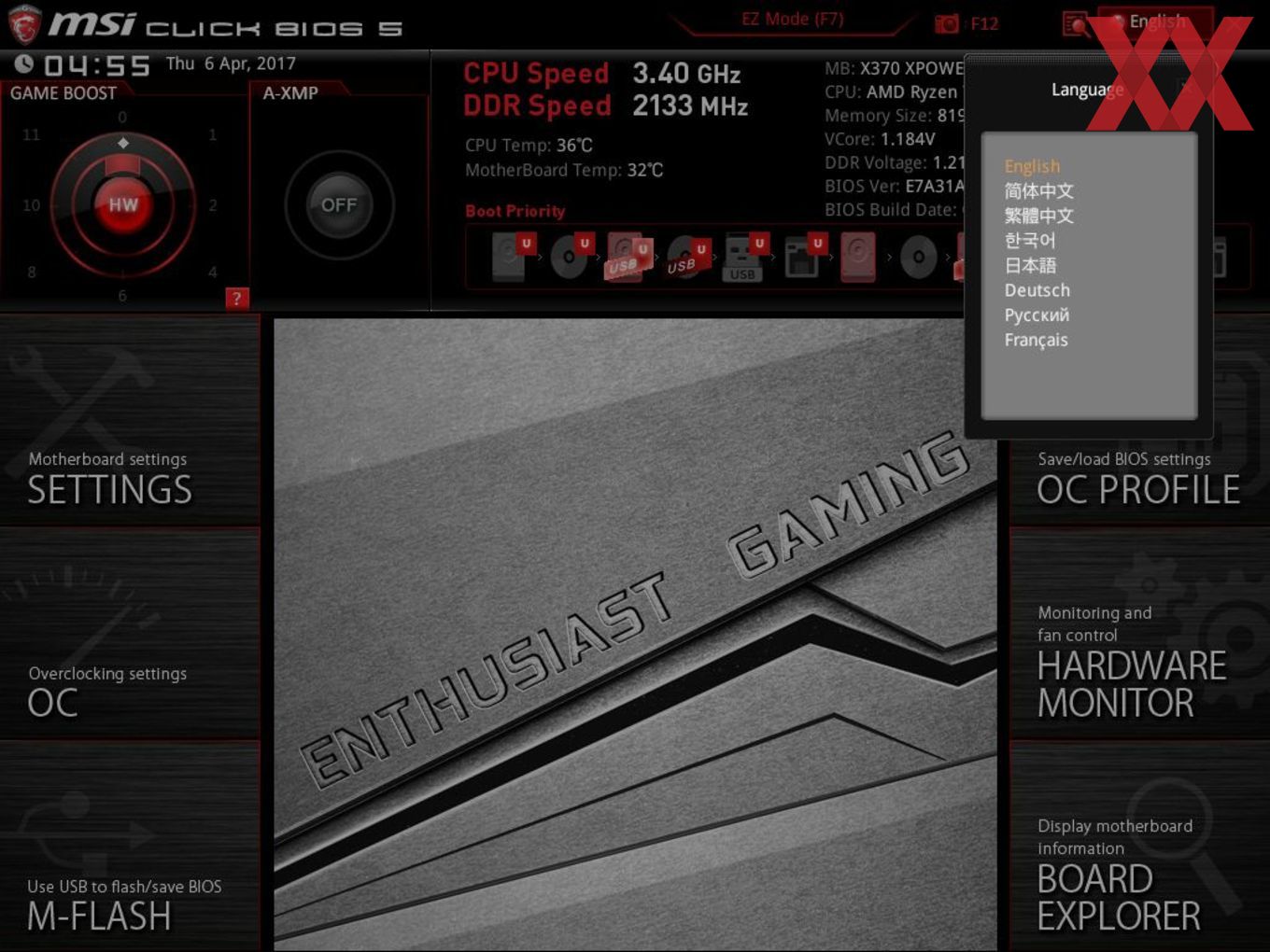Click the ENTHUSIAST GAMING center image
Screen dimensions: 1270x952
click(x=635, y=635)
